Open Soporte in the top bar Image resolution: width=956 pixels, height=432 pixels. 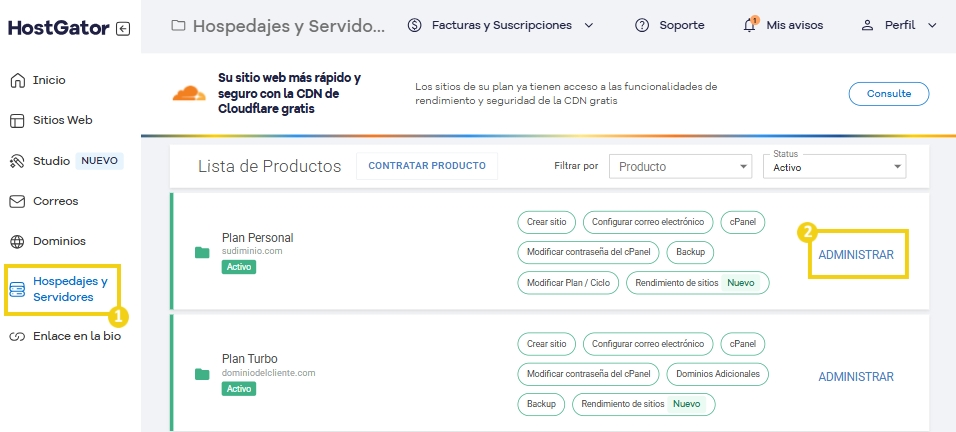682,26
